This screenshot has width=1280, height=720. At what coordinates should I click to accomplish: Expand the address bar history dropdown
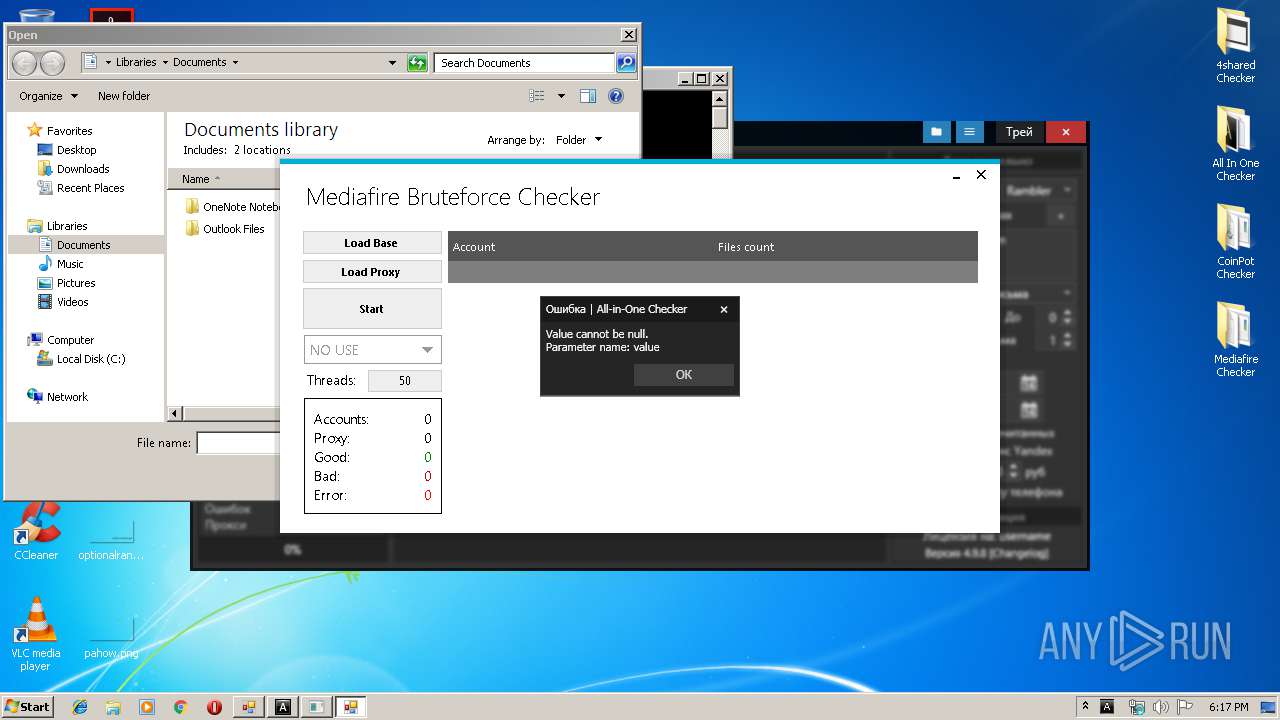393,63
